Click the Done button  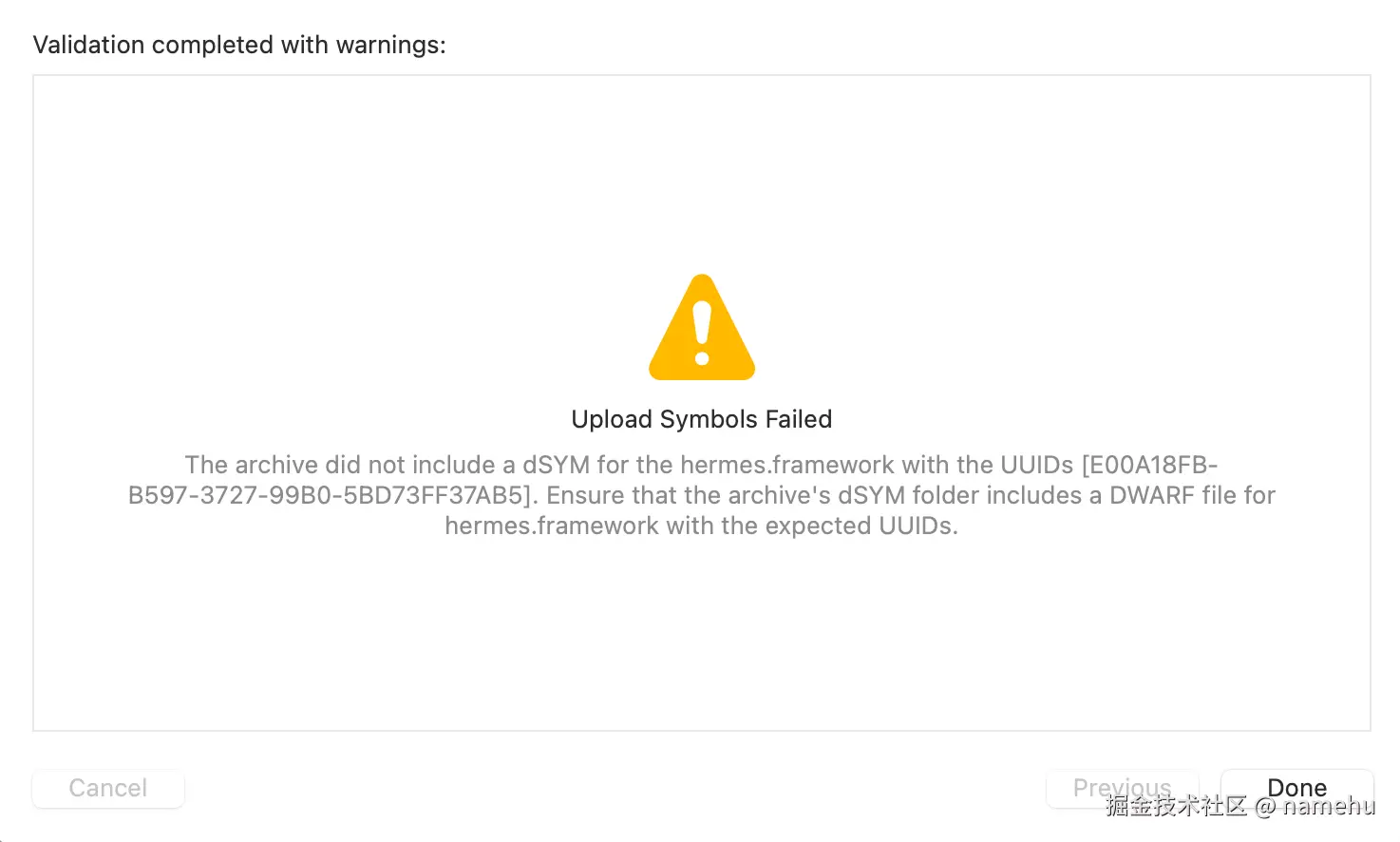point(1296,787)
